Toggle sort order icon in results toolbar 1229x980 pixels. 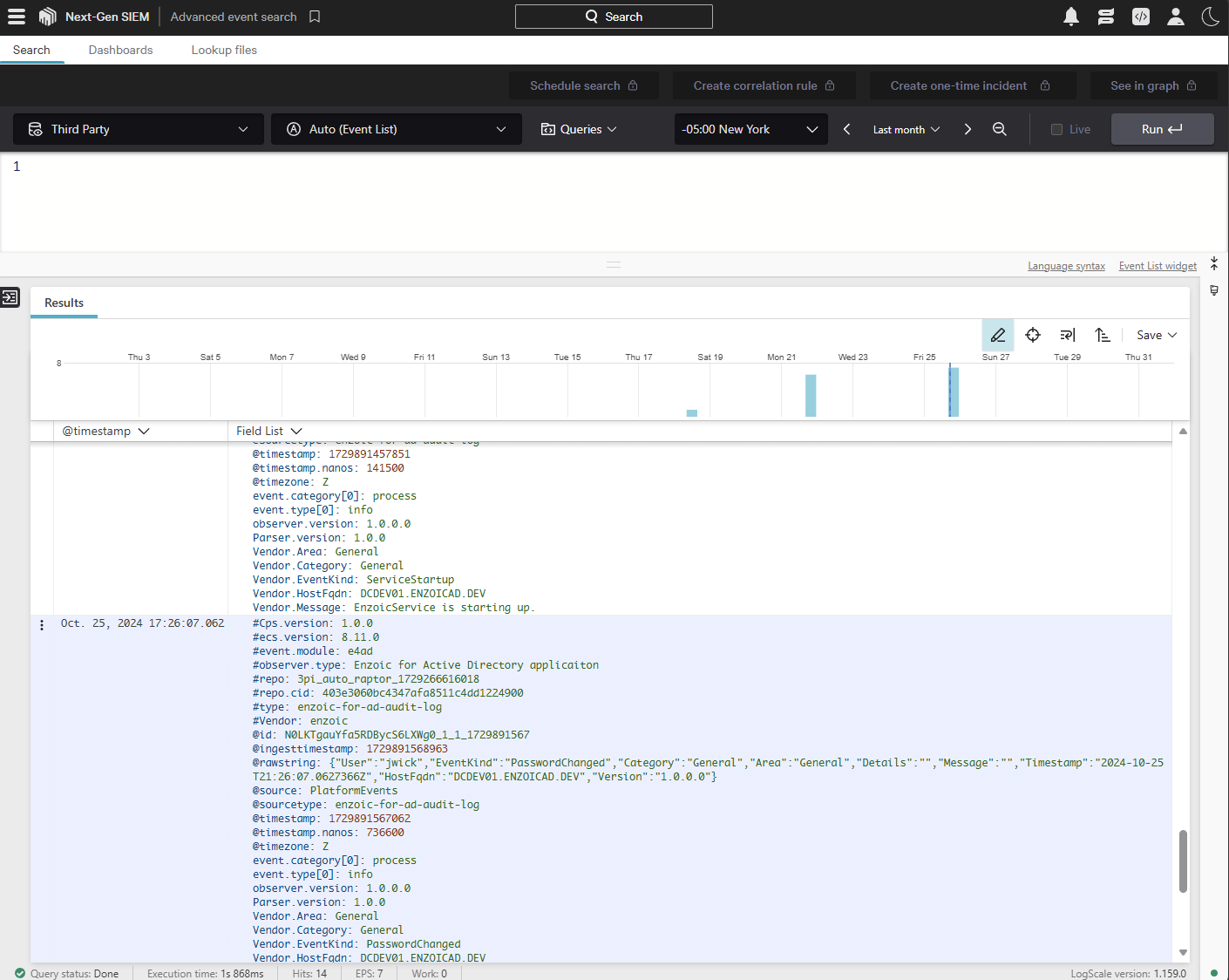click(x=1103, y=335)
